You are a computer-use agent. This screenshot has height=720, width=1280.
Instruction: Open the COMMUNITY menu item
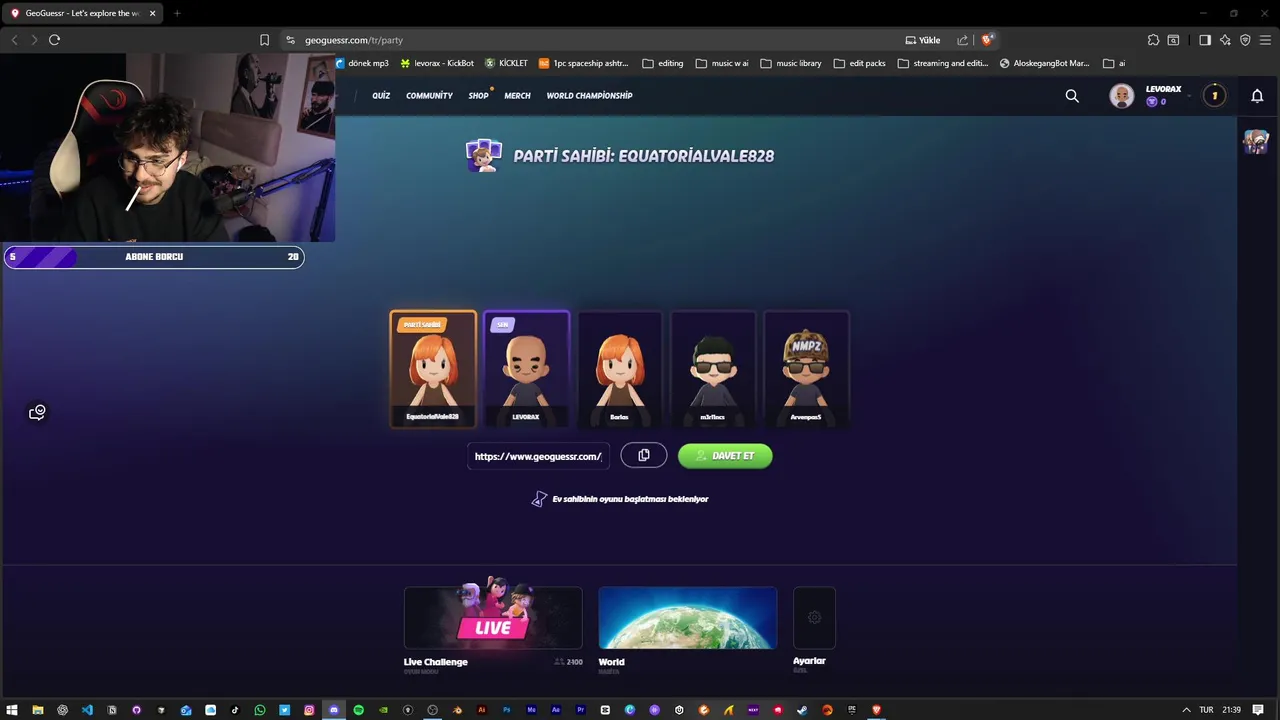pyautogui.click(x=429, y=96)
